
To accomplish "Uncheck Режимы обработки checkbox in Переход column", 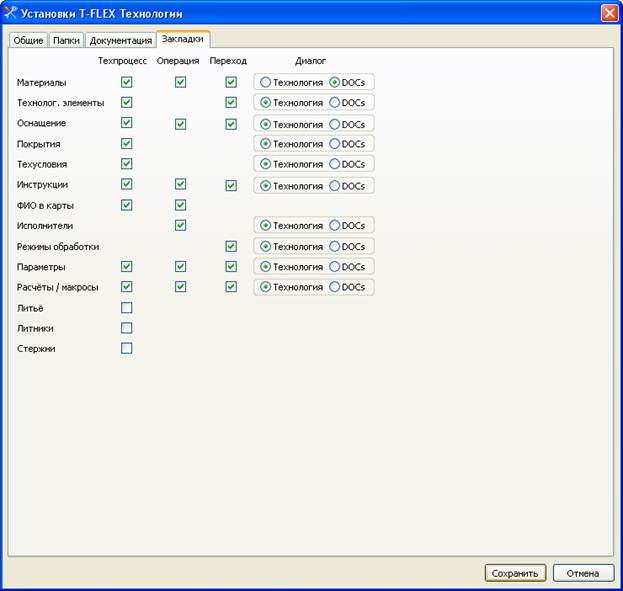I will click(231, 246).
